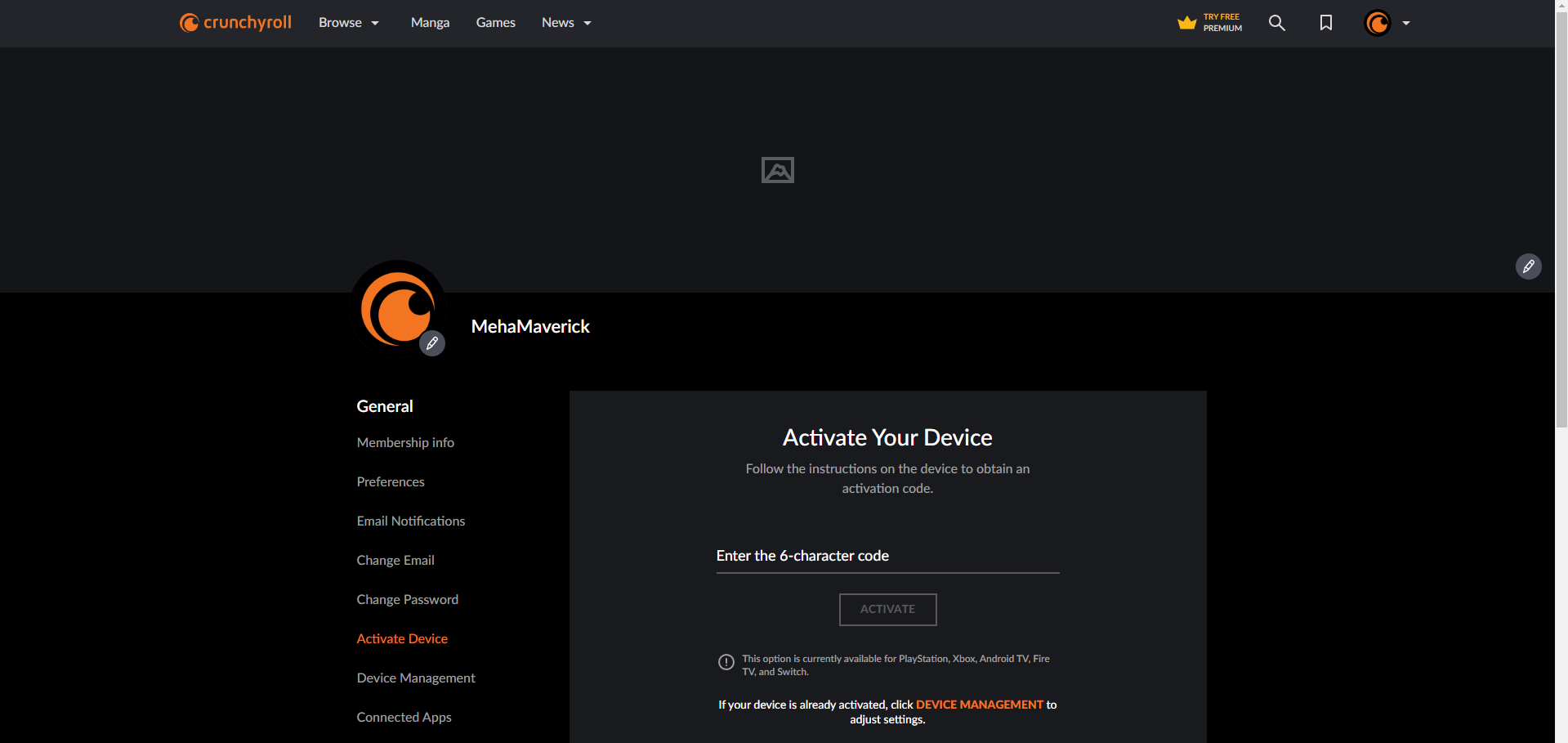This screenshot has width=1568, height=743.
Task: Edit profile avatar with pencil icon
Action: point(432,343)
